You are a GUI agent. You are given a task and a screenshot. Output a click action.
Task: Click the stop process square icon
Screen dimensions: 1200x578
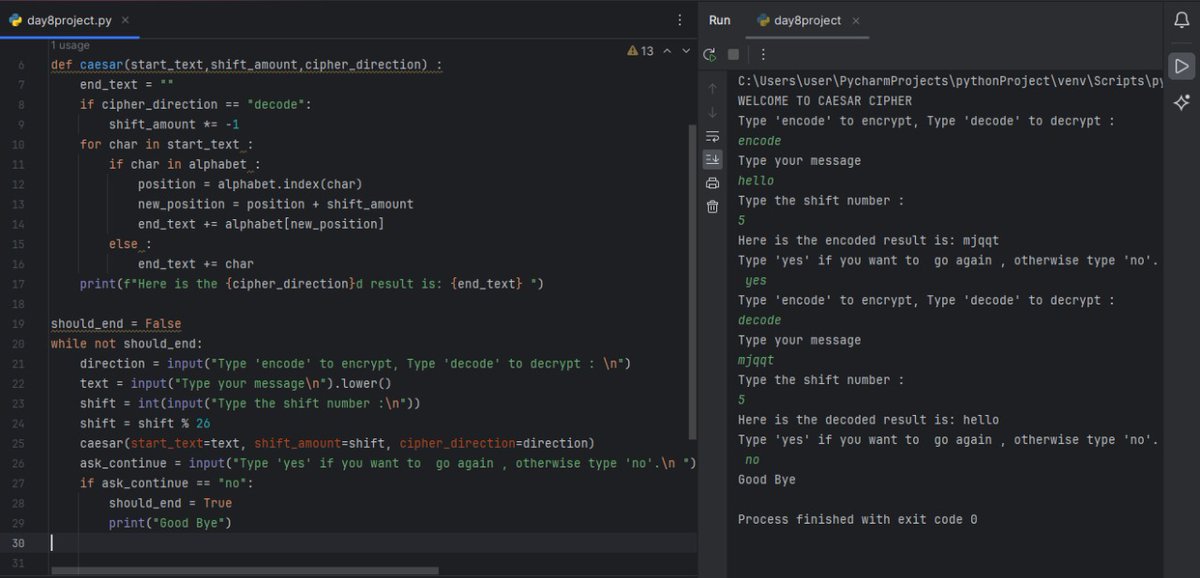tap(733, 54)
